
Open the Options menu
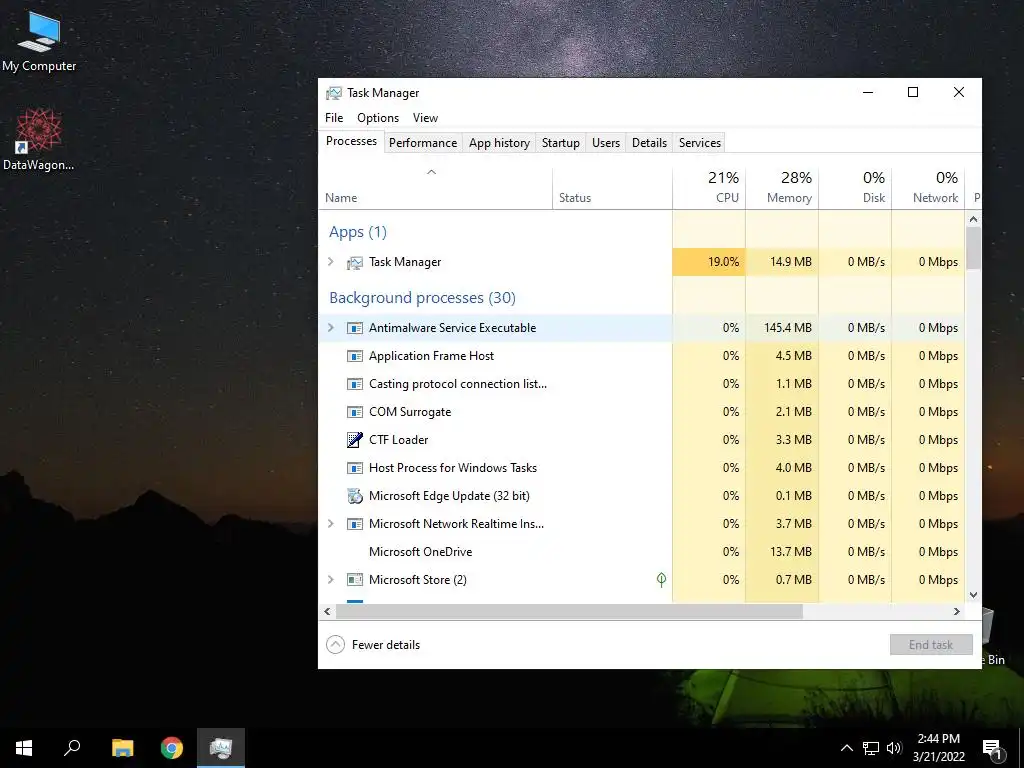click(x=378, y=118)
